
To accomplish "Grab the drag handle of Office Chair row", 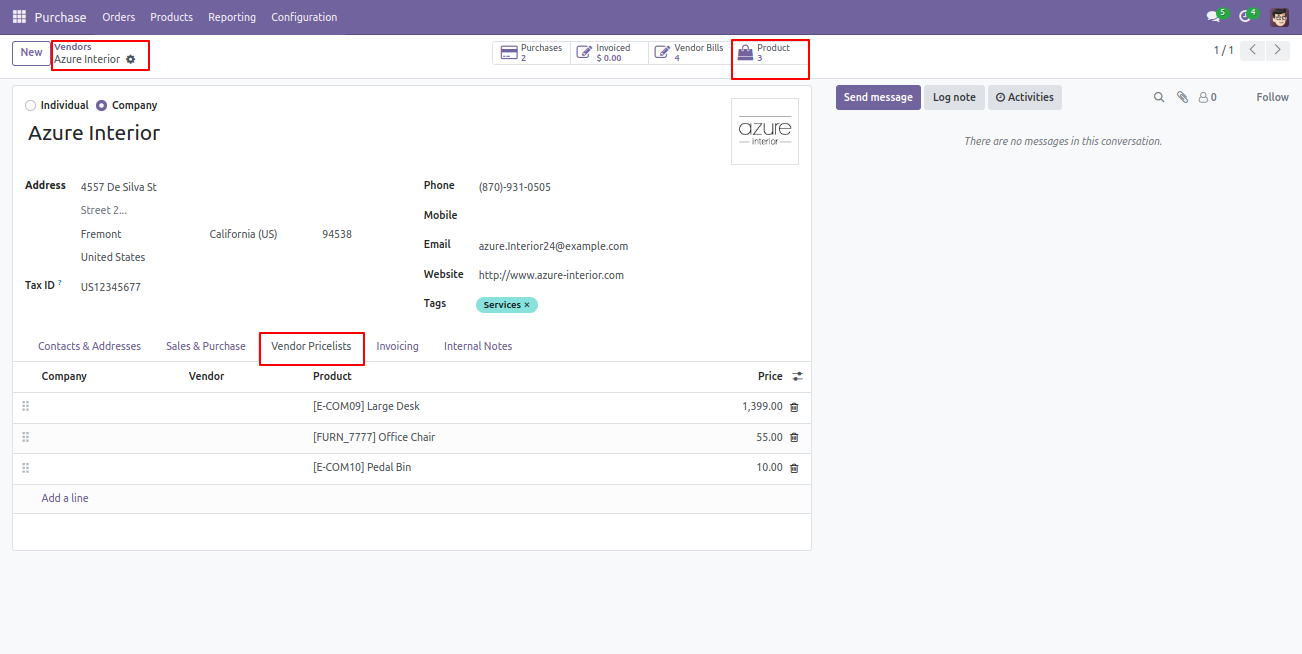I will pos(26,437).
